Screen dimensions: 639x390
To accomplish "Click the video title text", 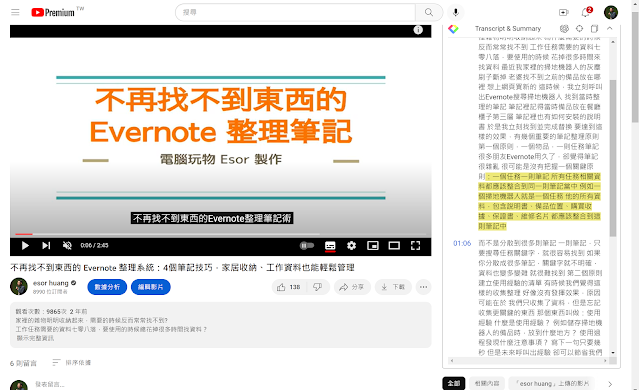I will [x=182, y=267].
